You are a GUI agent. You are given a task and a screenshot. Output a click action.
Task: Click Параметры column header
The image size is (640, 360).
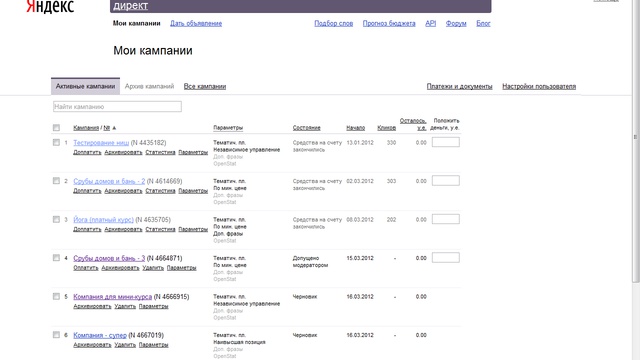(228, 128)
